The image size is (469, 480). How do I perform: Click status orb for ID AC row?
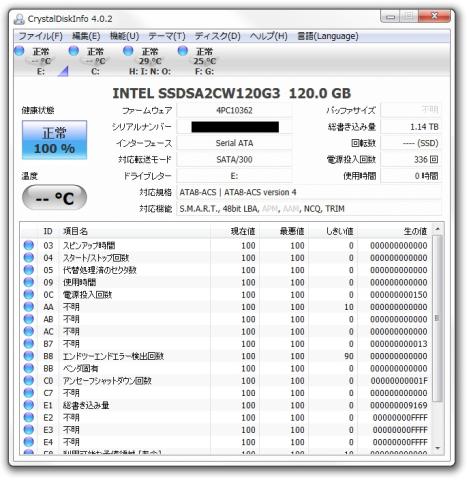pos(29,331)
